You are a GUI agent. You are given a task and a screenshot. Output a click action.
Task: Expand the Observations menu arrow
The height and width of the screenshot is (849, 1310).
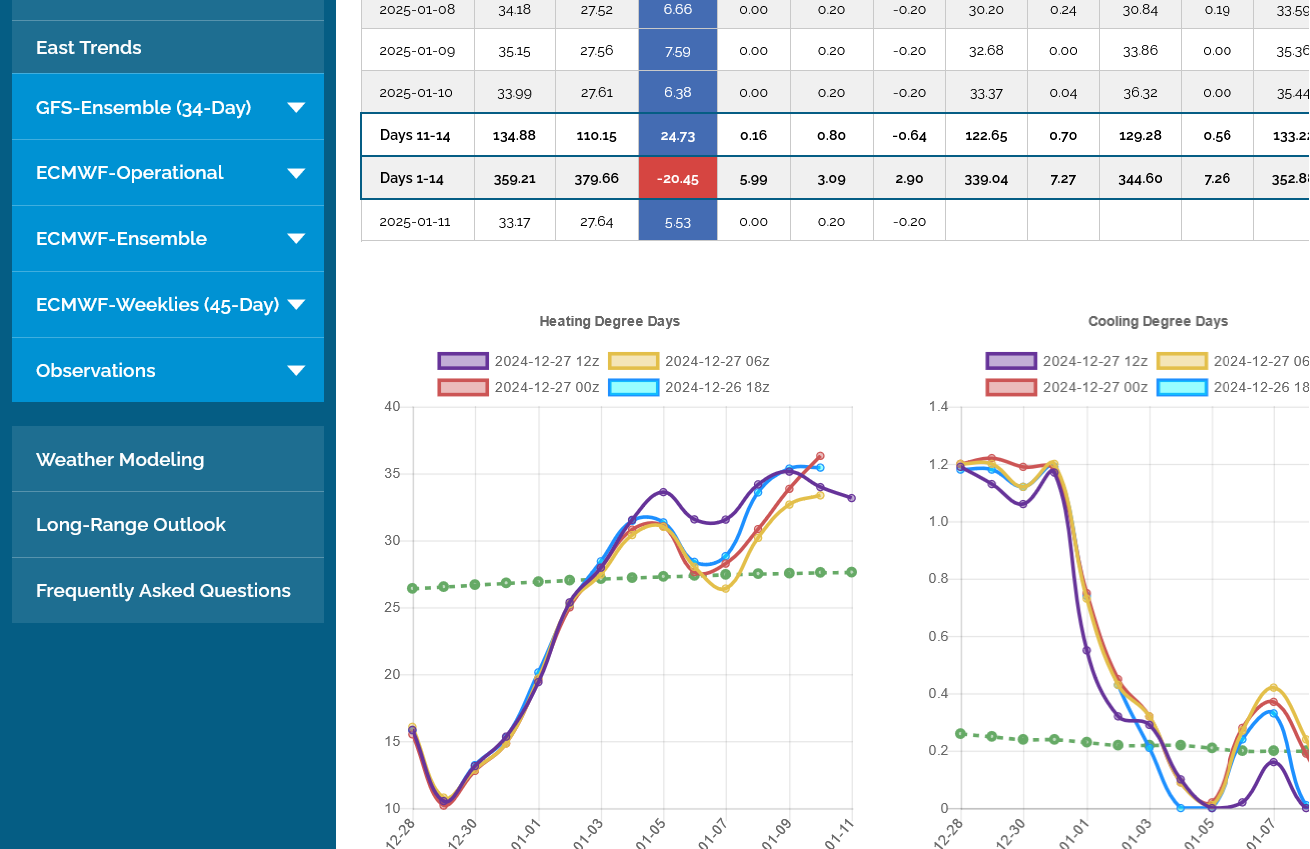(296, 371)
